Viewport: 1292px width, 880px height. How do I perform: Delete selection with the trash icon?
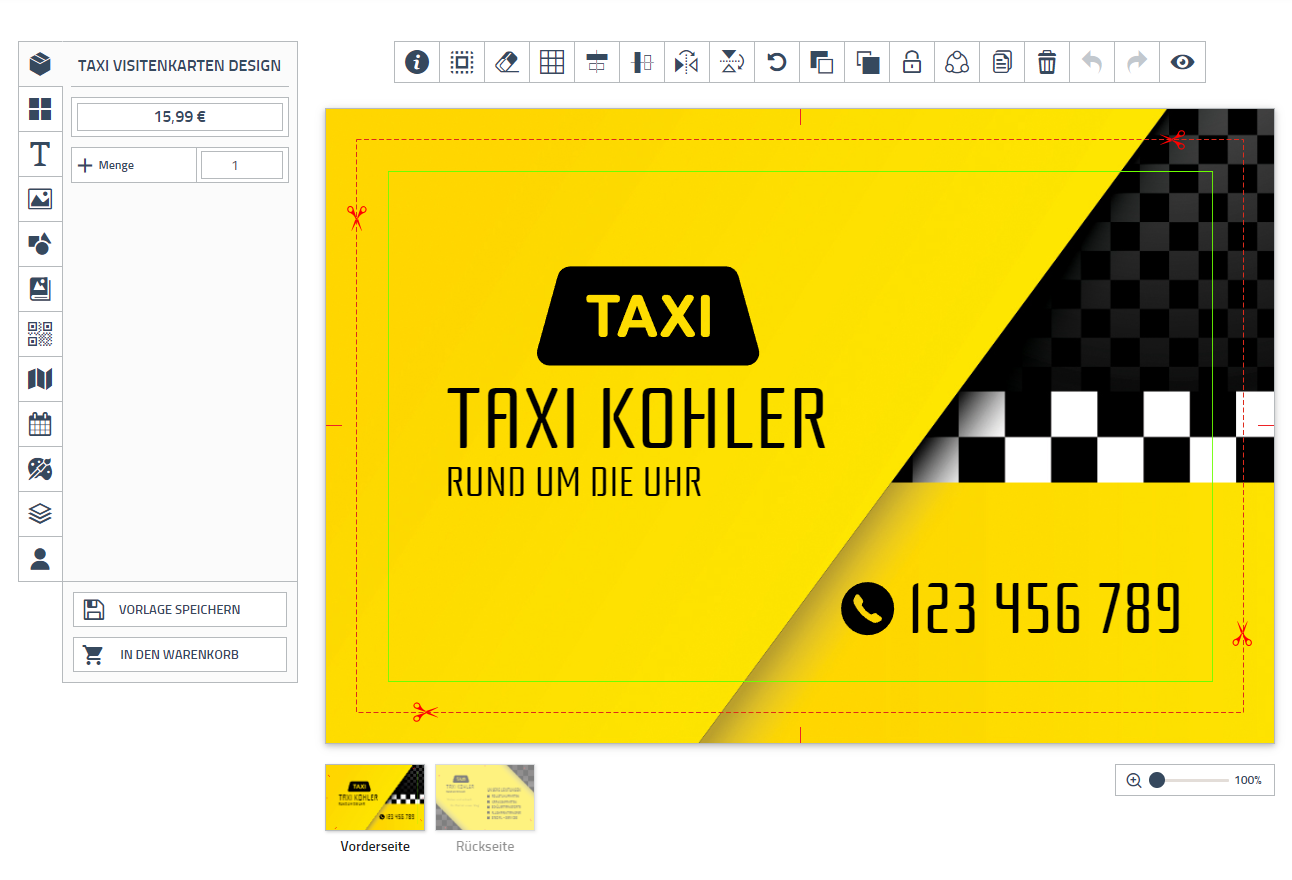coord(1047,62)
